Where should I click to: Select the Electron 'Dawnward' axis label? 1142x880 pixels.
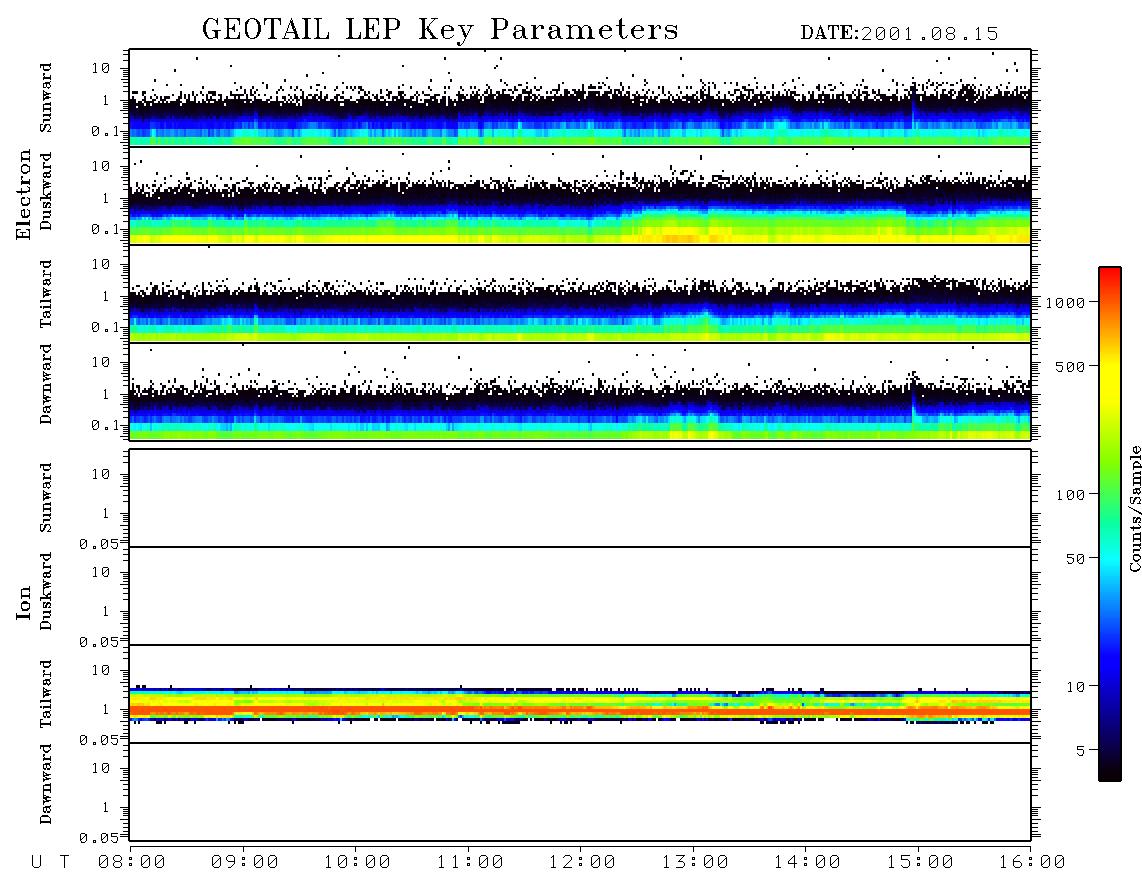pos(46,384)
